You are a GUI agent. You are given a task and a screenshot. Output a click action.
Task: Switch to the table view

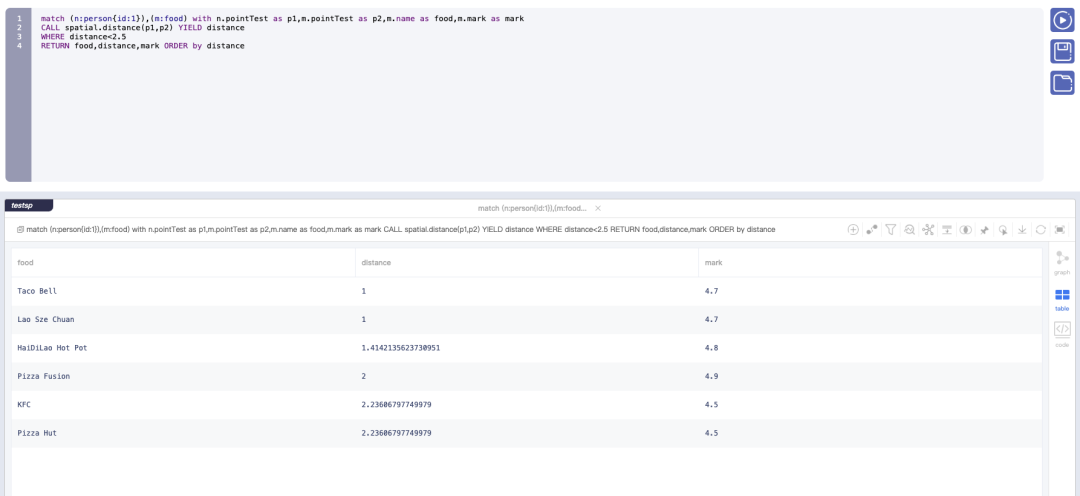[x=1062, y=298]
